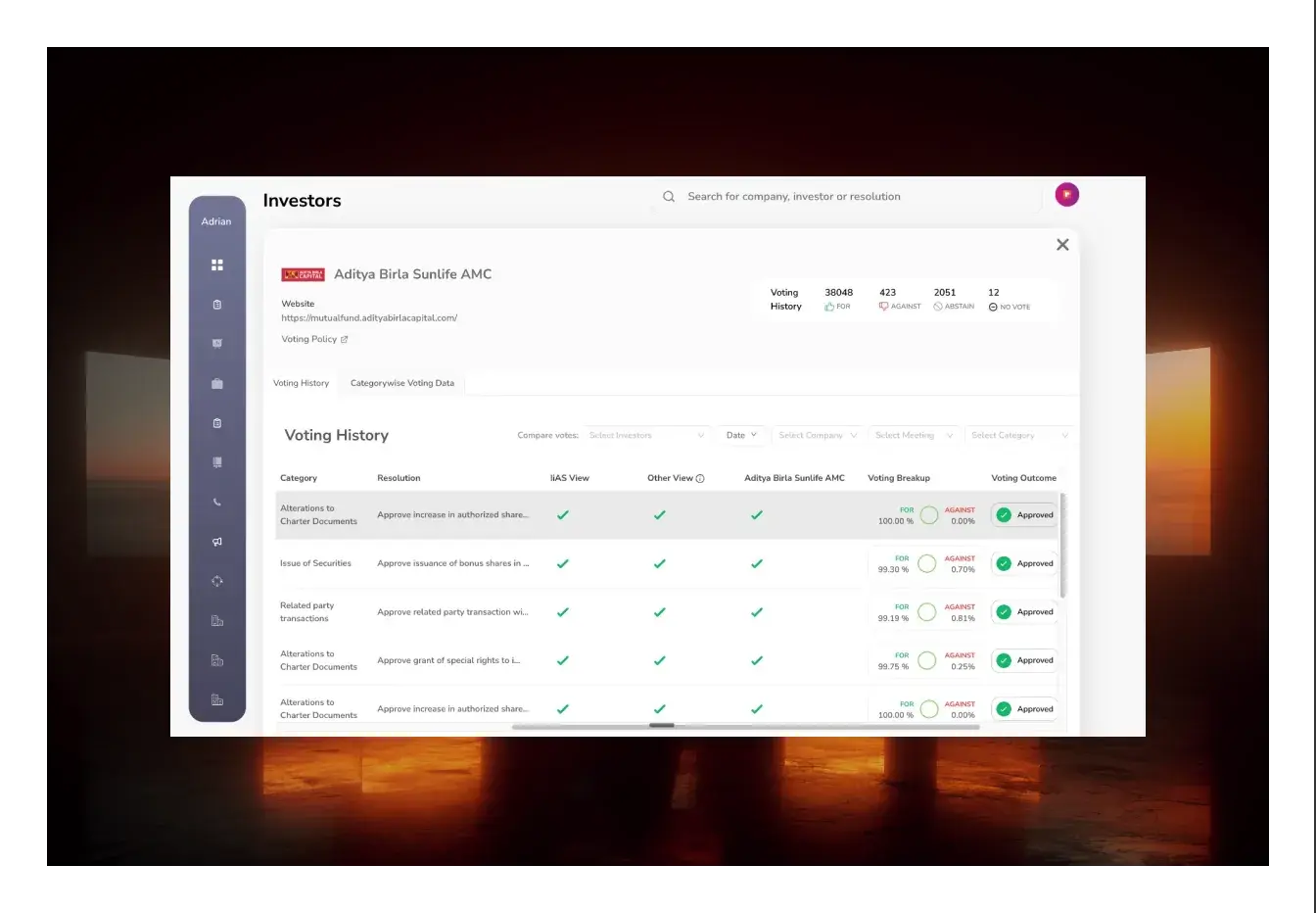Click Approved badge in Related party transactions row
This screenshot has height=913, width=1316.
click(x=1024, y=612)
